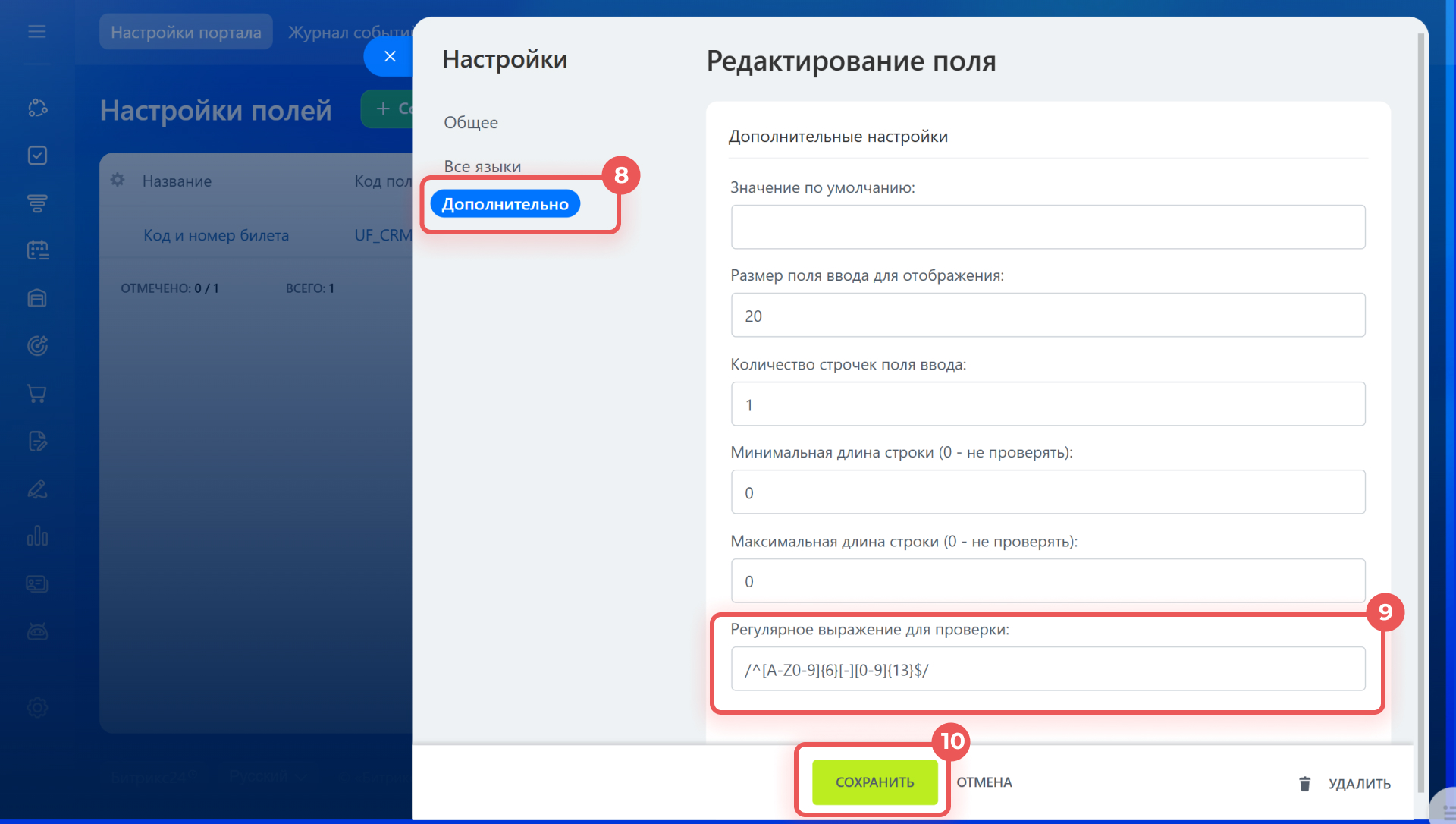Open the bar chart analytics icon in sidebar
Screen dimensions: 1456x824
(x=37, y=536)
